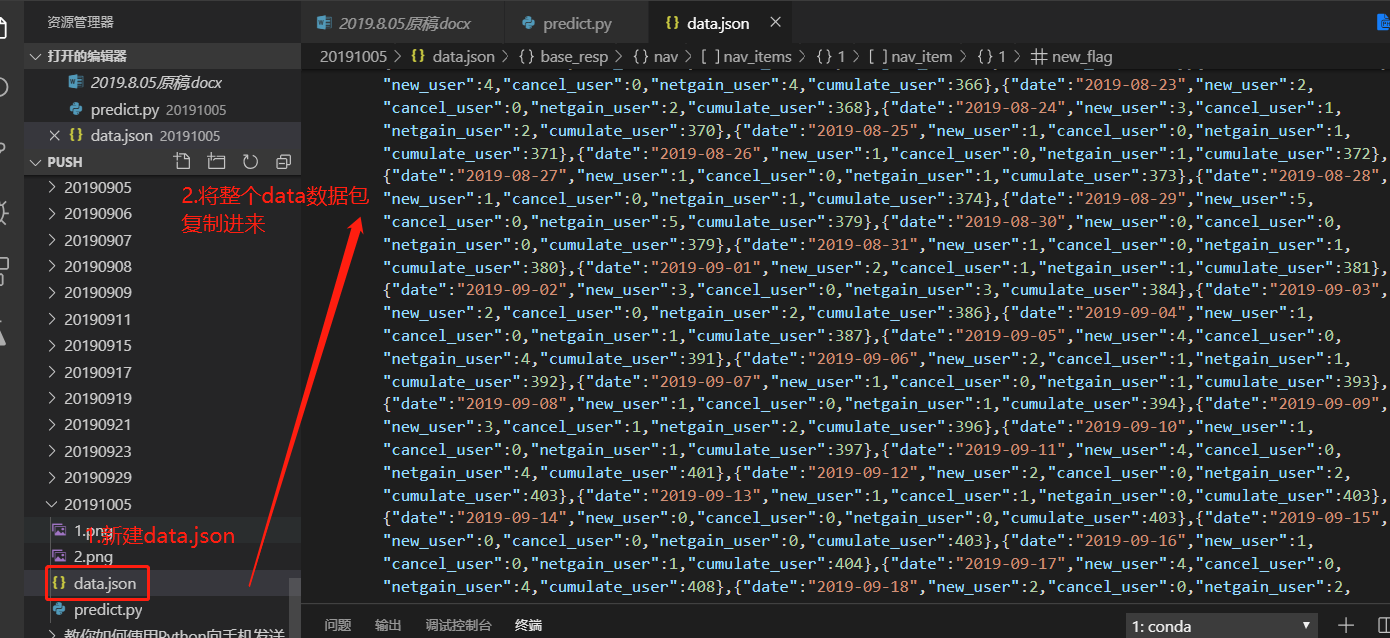This screenshot has width=1390, height=638.
Task: Click breadcrumb 20191005
Action: pyautogui.click(x=353, y=57)
